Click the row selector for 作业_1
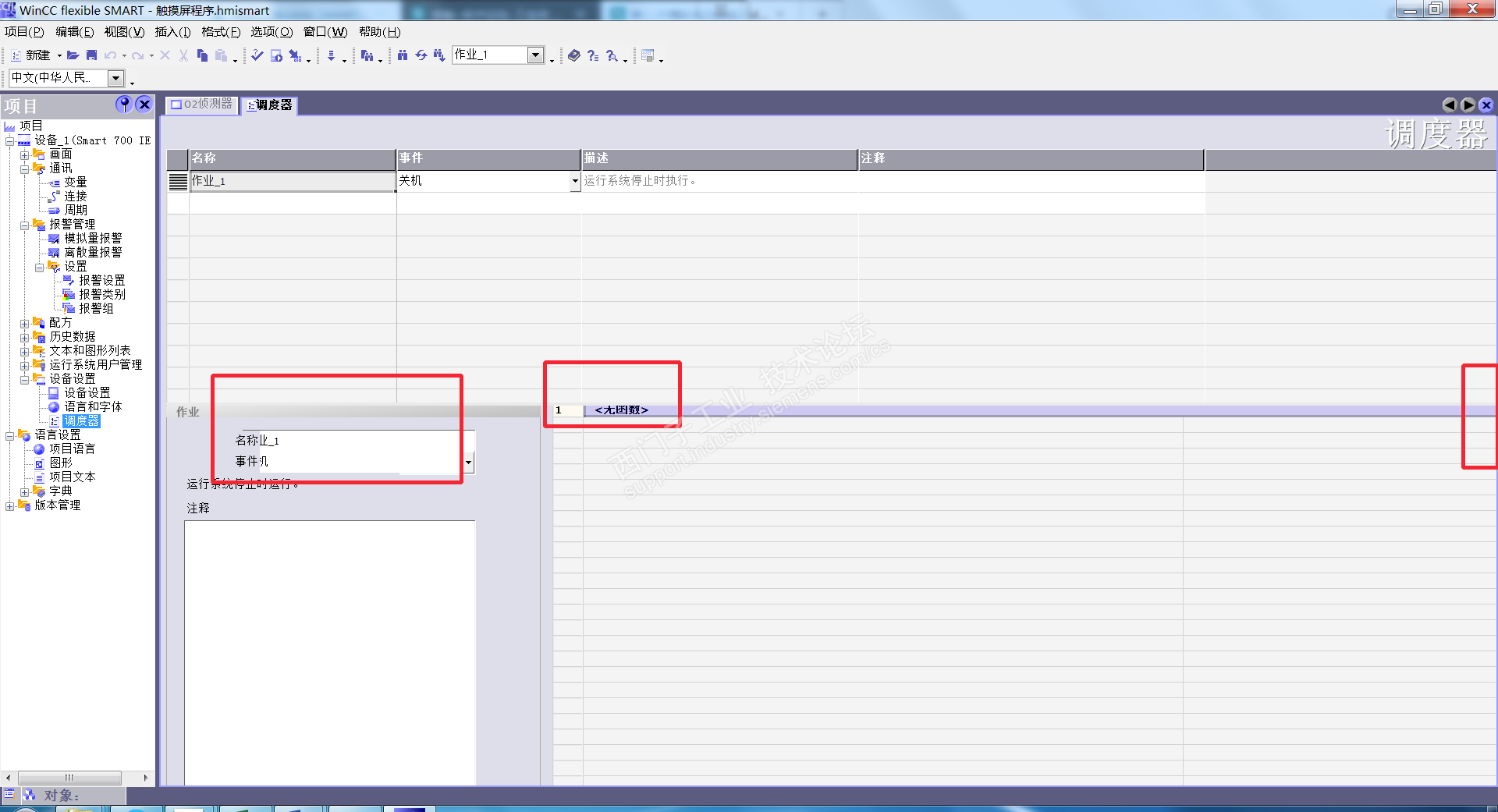The height and width of the screenshot is (812, 1498). (178, 182)
